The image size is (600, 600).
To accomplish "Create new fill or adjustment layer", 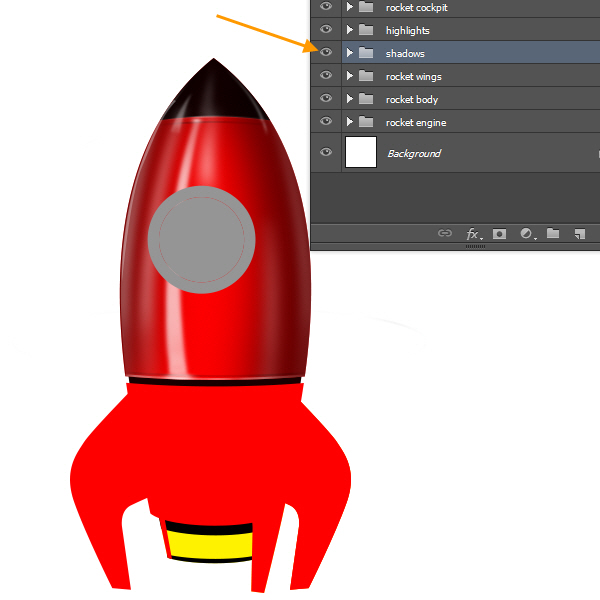I will [x=525, y=234].
